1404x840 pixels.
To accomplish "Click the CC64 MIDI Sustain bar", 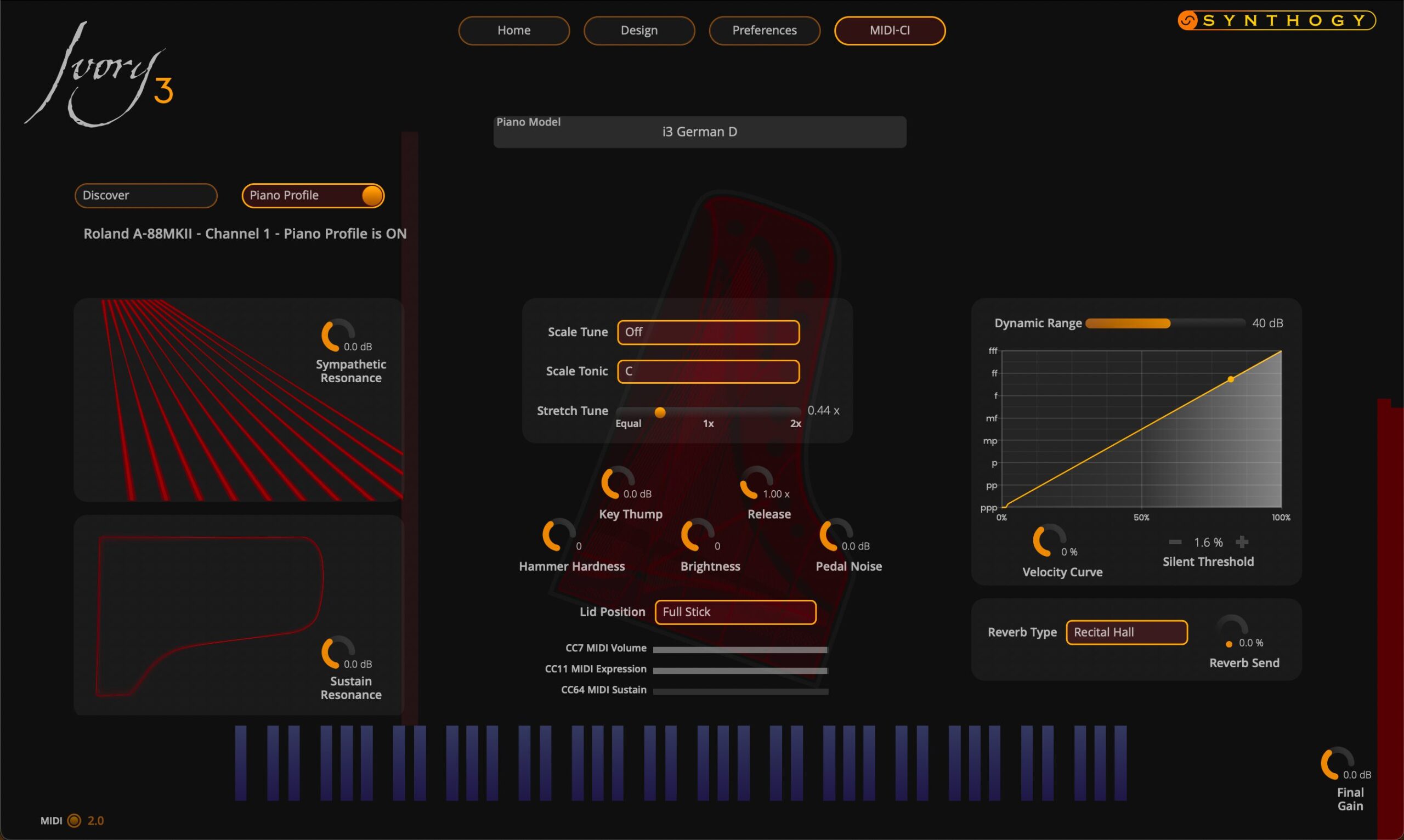I will tap(740, 692).
